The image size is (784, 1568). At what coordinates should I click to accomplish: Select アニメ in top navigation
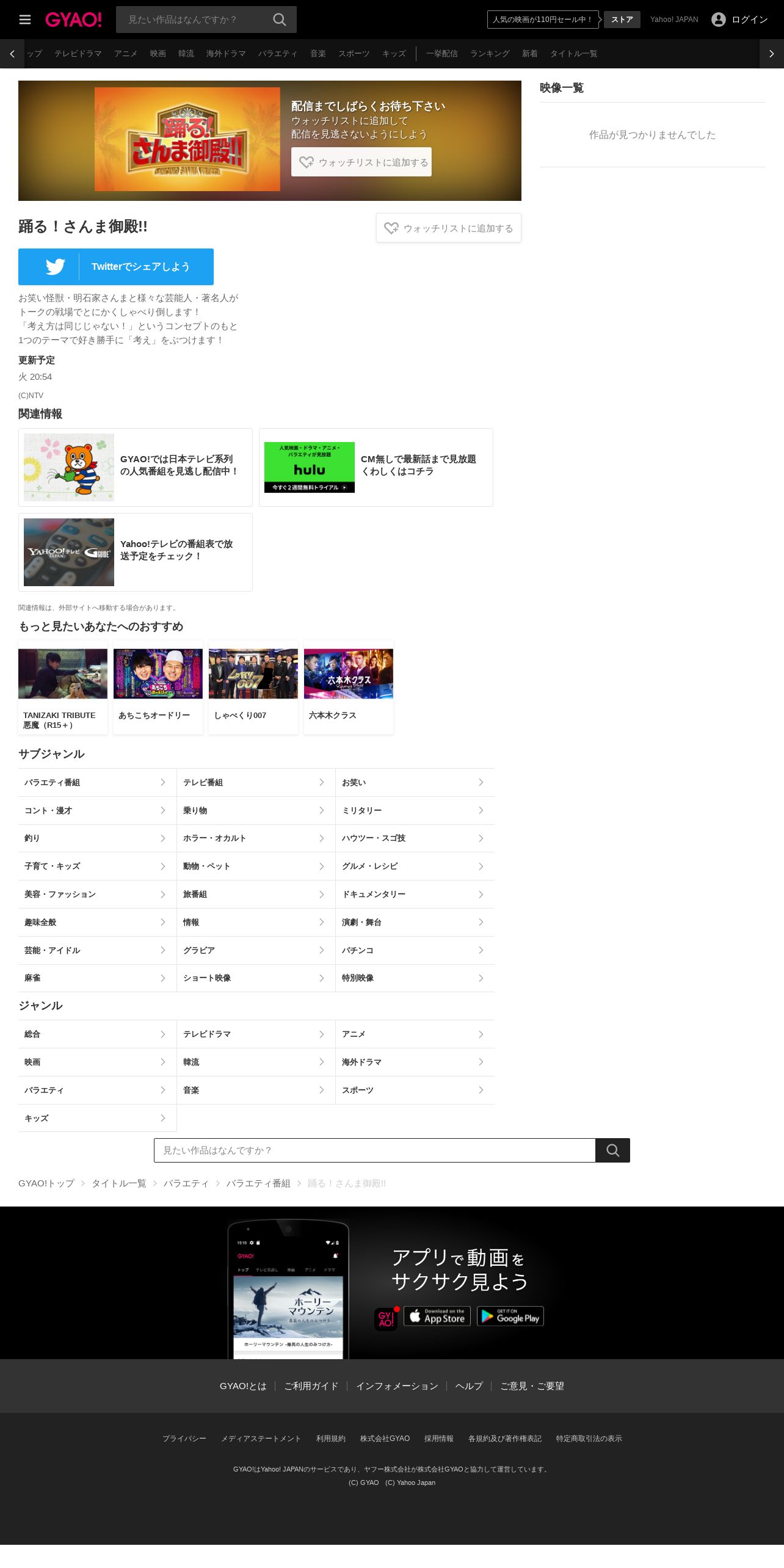click(126, 54)
